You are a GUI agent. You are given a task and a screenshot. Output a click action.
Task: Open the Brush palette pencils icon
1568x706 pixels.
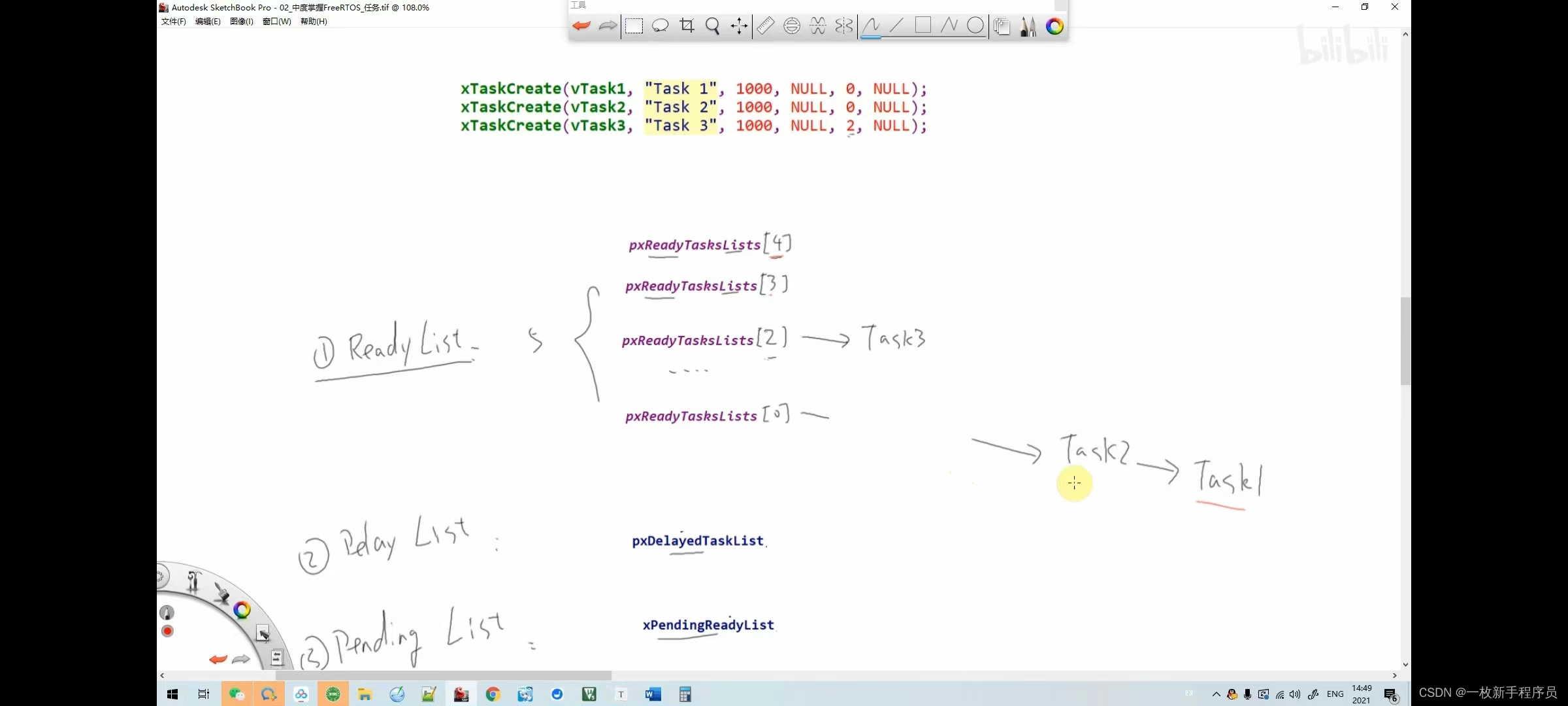[x=1028, y=26]
